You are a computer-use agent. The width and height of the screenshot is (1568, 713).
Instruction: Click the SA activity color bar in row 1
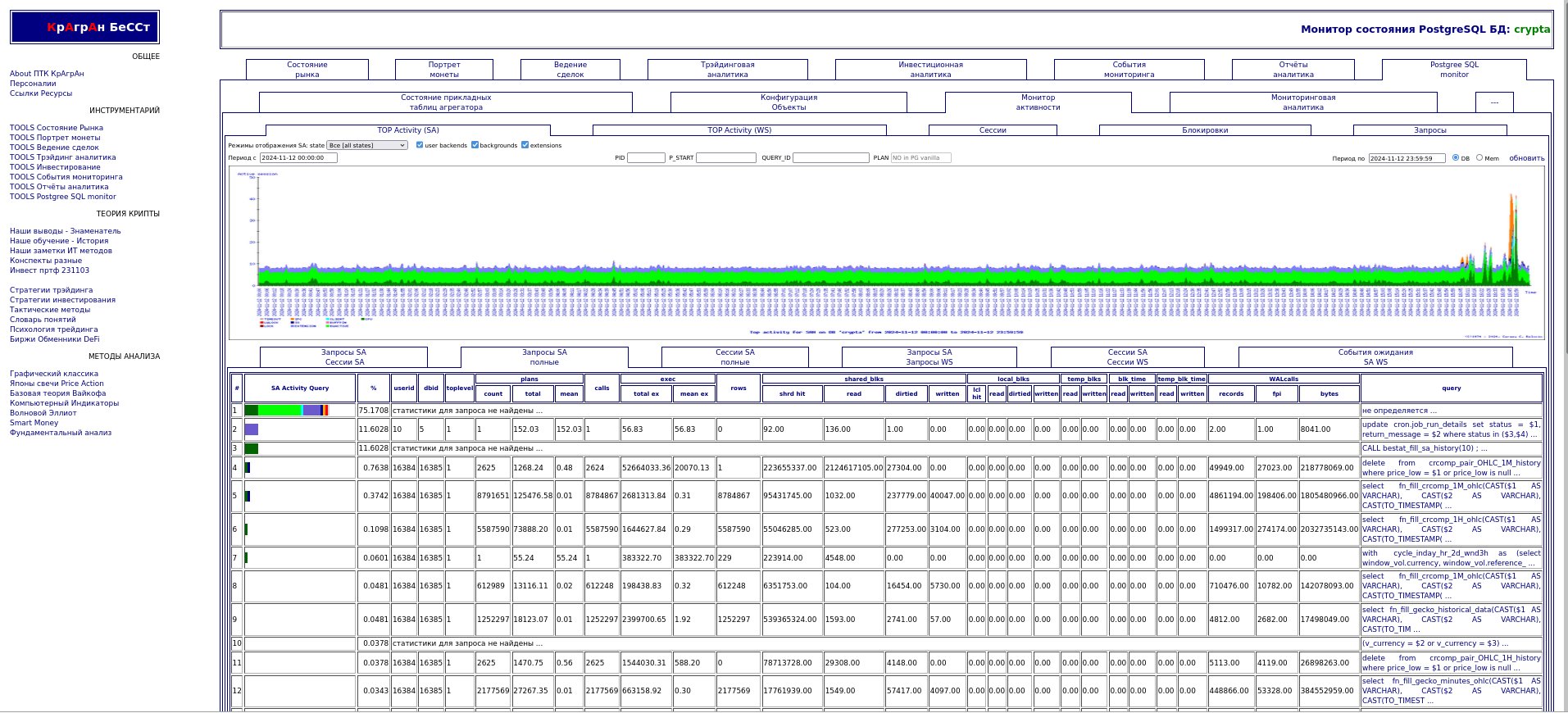point(287,410)
